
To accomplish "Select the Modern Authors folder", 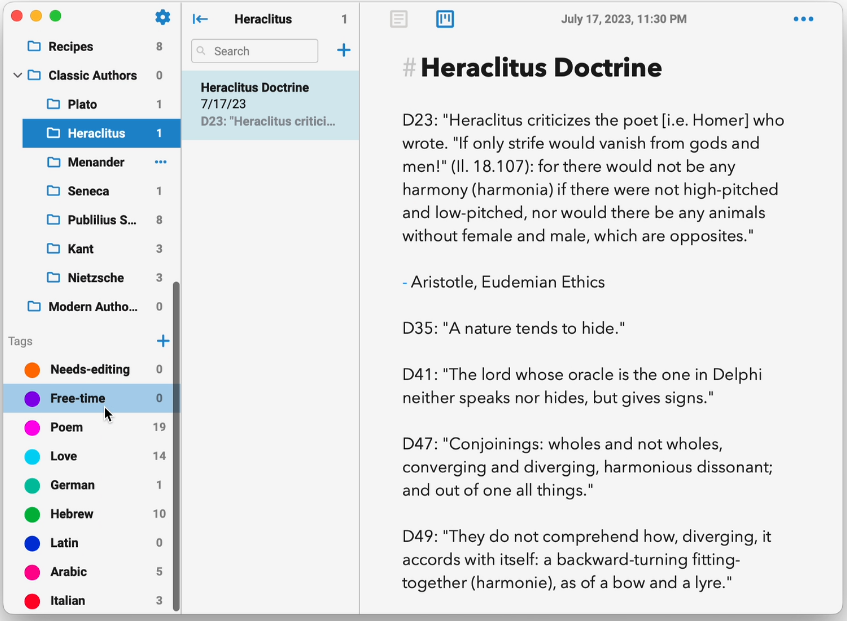I will (x=93, y=306).
